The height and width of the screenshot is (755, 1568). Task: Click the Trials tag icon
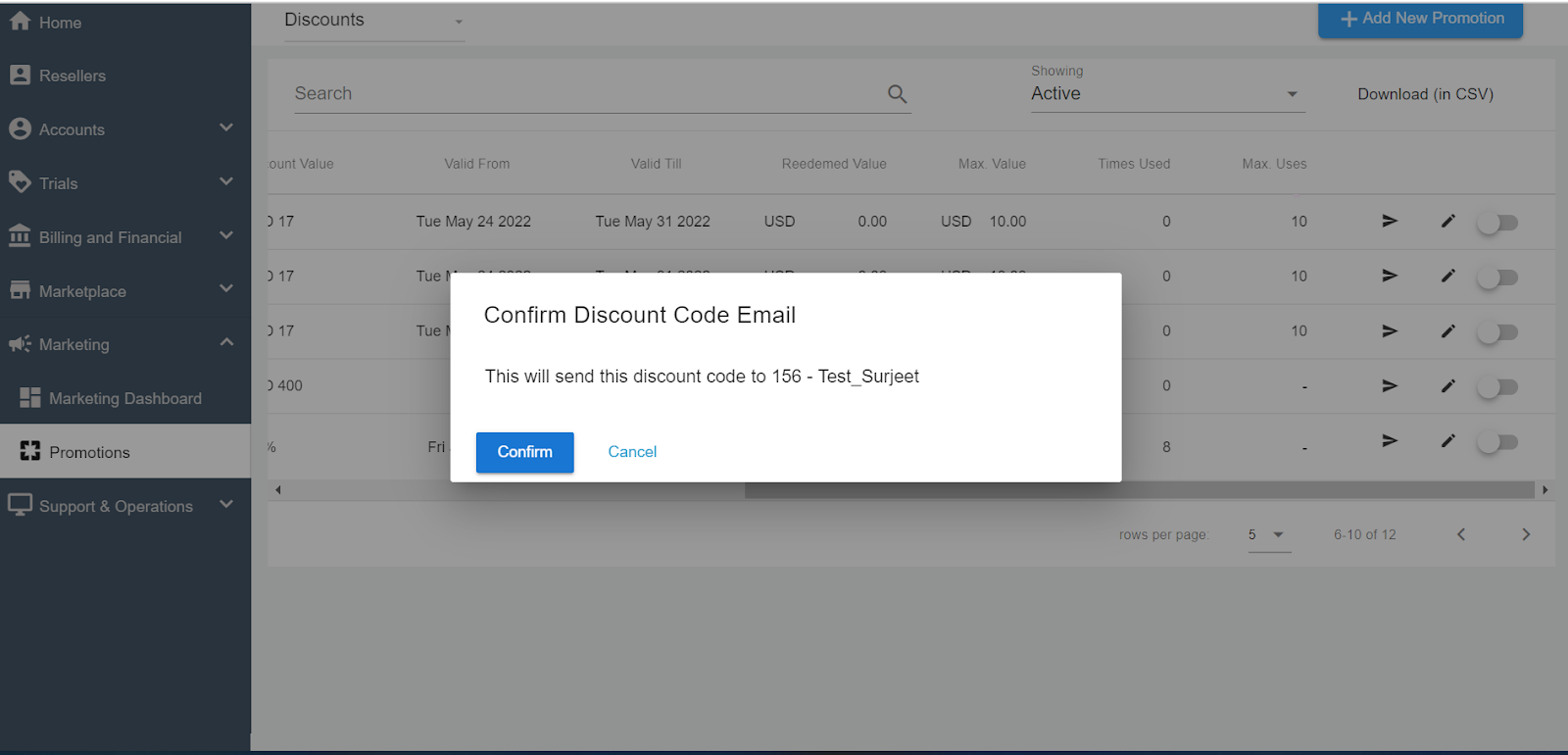(20, 181)
